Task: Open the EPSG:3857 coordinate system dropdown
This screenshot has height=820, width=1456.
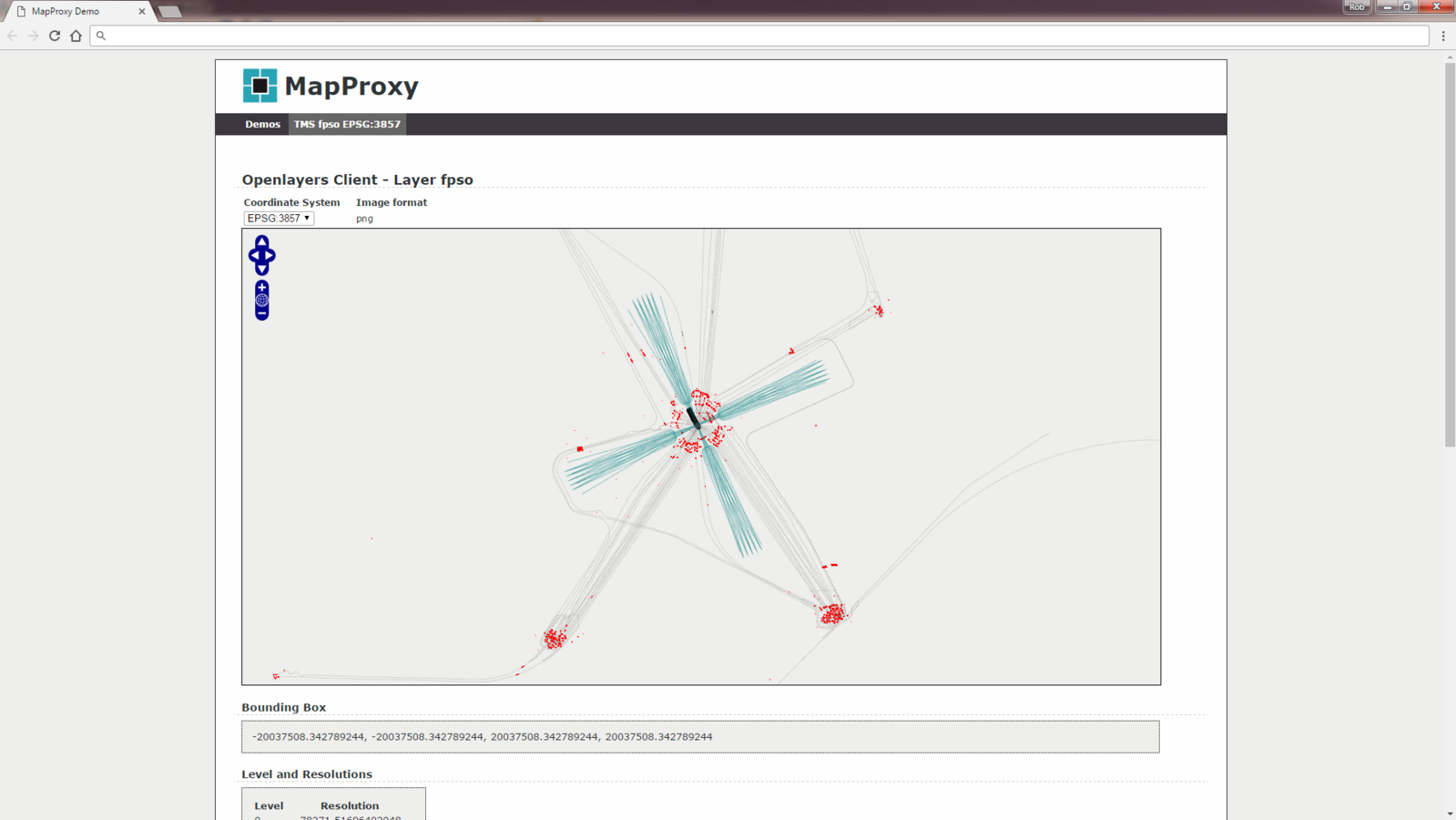Action: pos(279,219)
